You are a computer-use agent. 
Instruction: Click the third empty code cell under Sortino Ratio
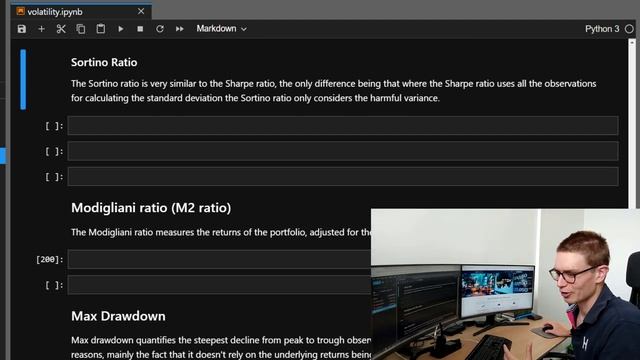tap(343, 176)
